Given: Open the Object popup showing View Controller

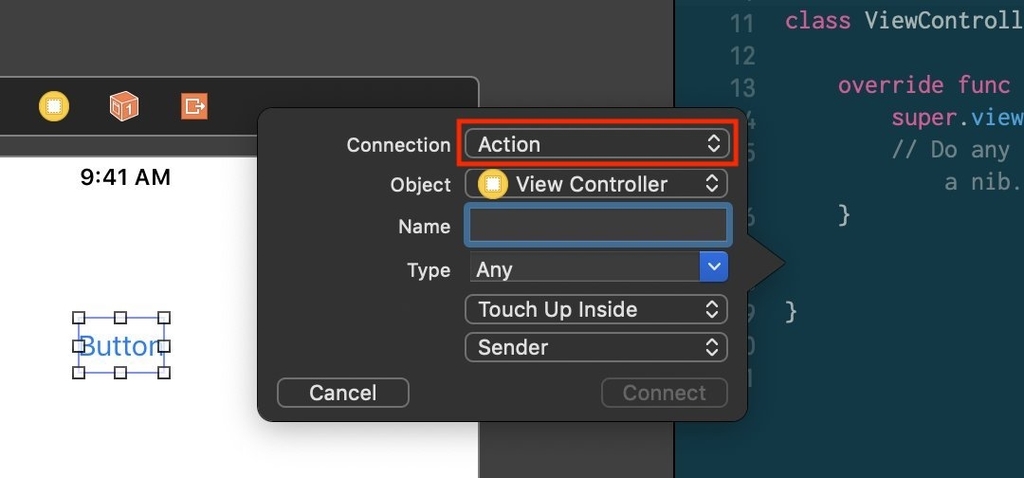Looking at the screenshot, I should 596,184.
